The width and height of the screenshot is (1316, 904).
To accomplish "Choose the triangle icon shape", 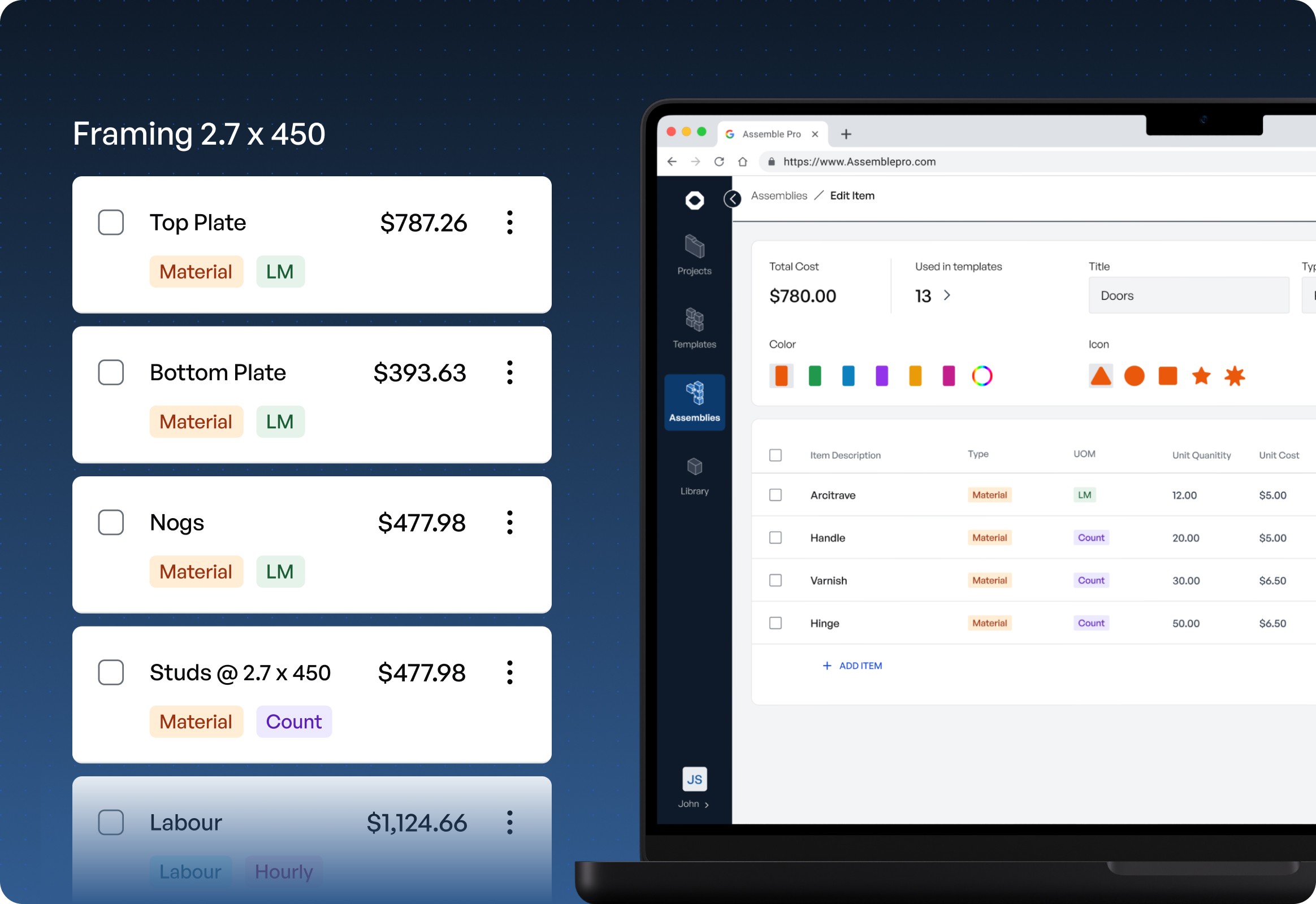I will tap(1101, 376).
